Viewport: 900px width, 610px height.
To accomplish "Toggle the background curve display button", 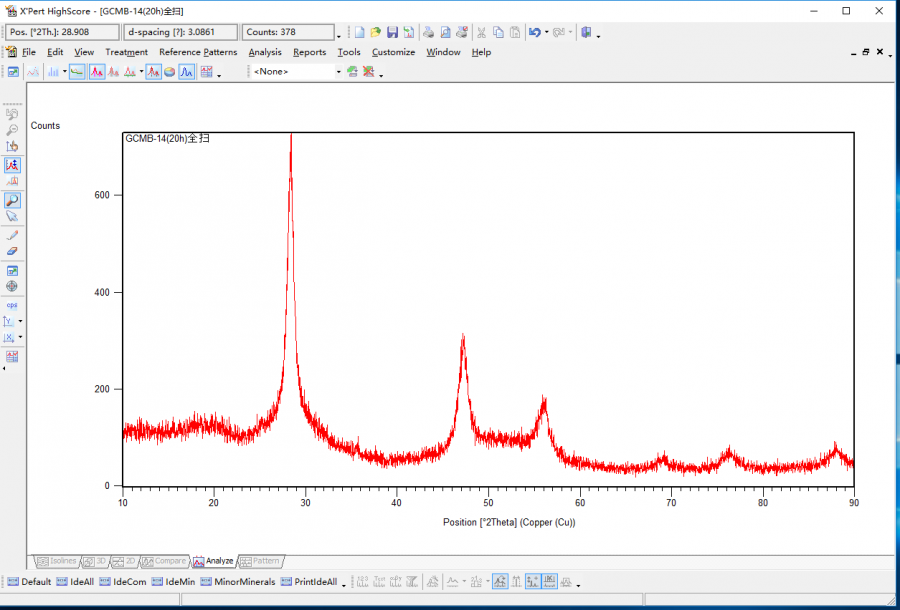I will coord(77,72).
